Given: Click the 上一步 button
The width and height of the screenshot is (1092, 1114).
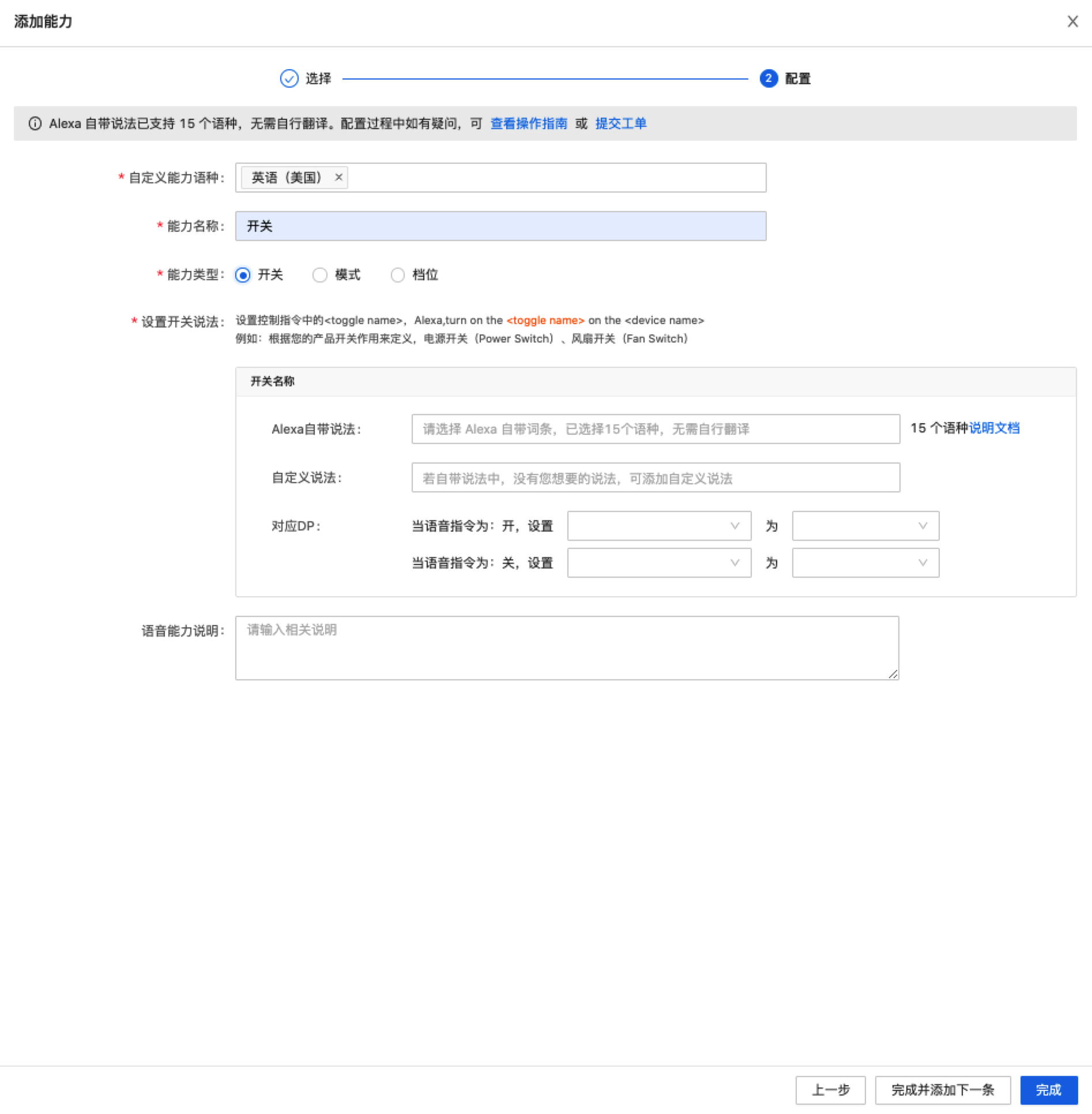Looking at the screenshot, I should (830, 1090).
